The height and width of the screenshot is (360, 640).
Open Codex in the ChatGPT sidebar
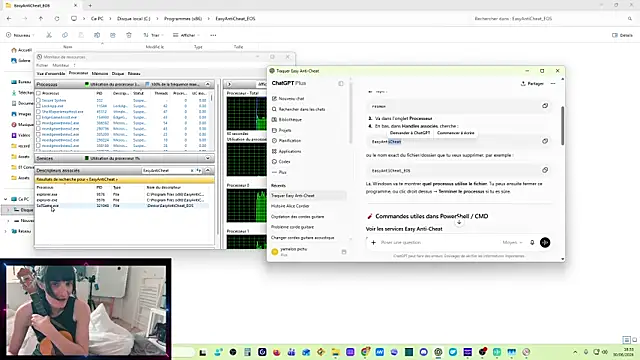[x=281, y=162]
